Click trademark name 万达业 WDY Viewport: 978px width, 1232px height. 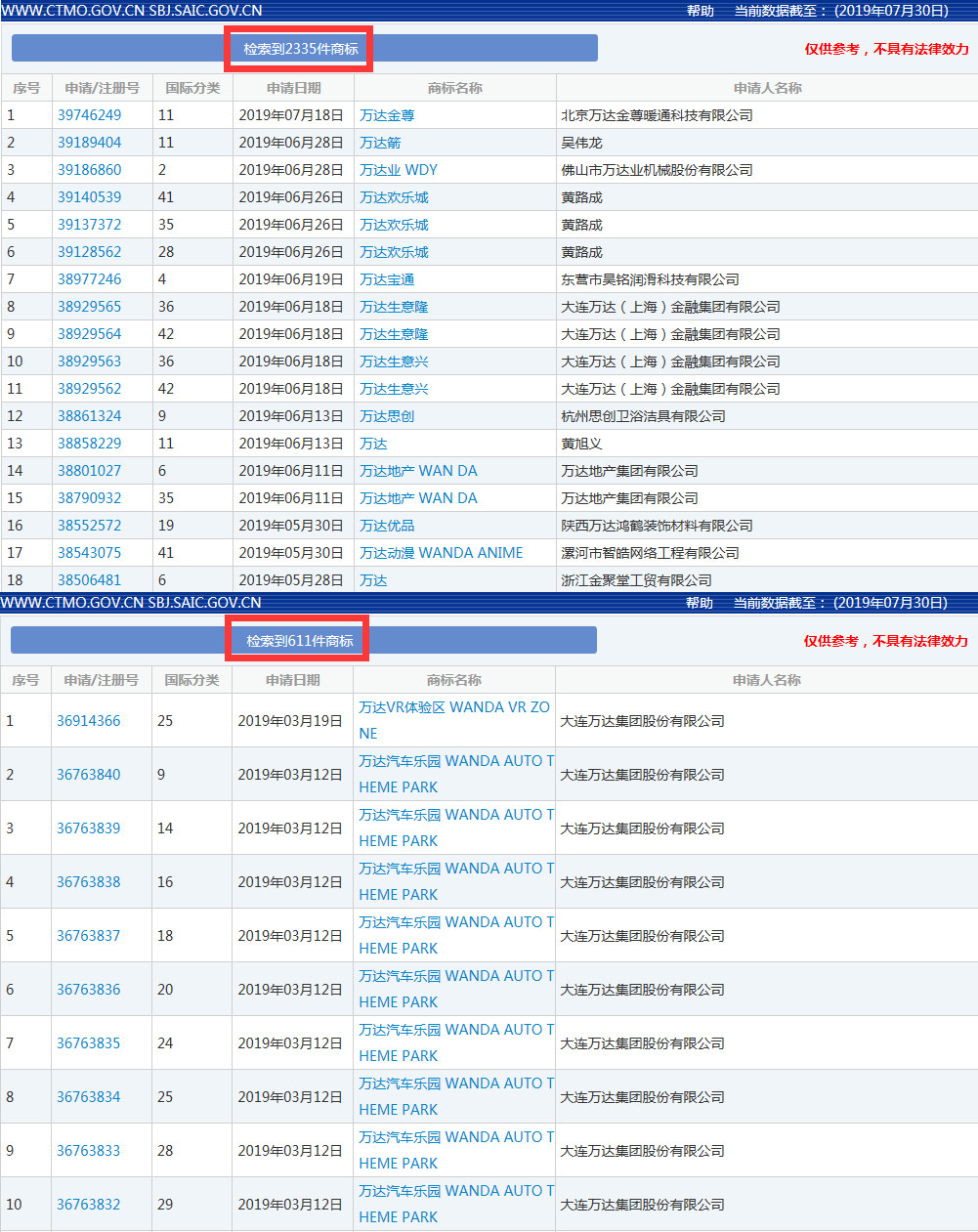(x=399, y=170)
